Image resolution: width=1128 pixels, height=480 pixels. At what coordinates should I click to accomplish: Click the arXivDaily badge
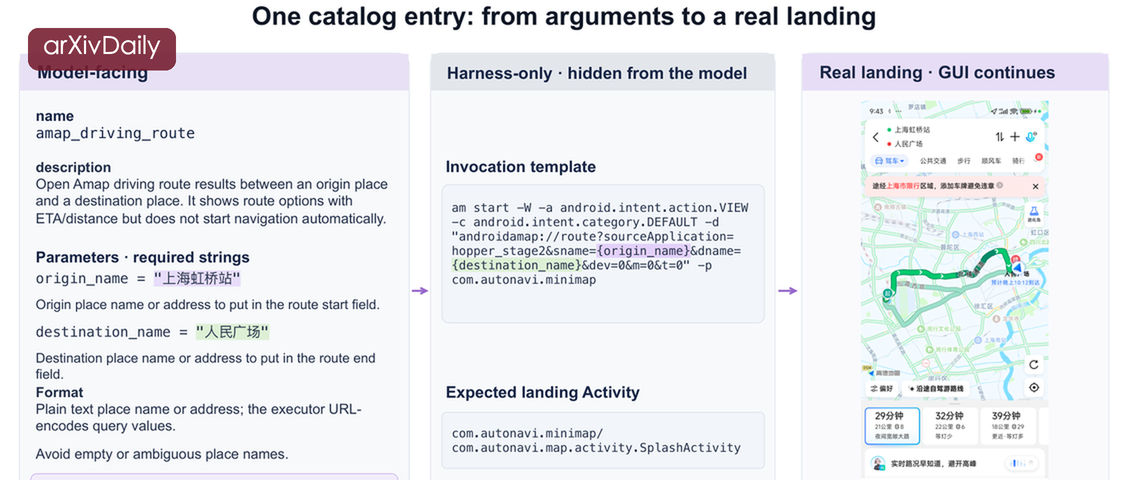[x=101, y=49]
